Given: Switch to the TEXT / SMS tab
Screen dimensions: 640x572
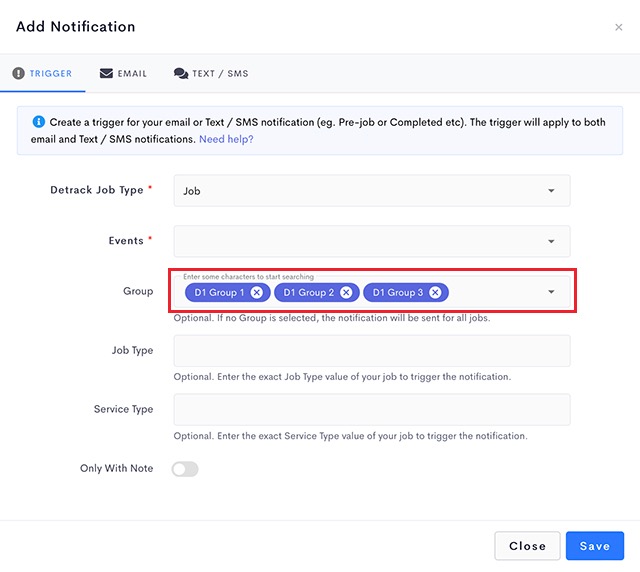Looking at the screenshot, I should (x=211, y=73).
